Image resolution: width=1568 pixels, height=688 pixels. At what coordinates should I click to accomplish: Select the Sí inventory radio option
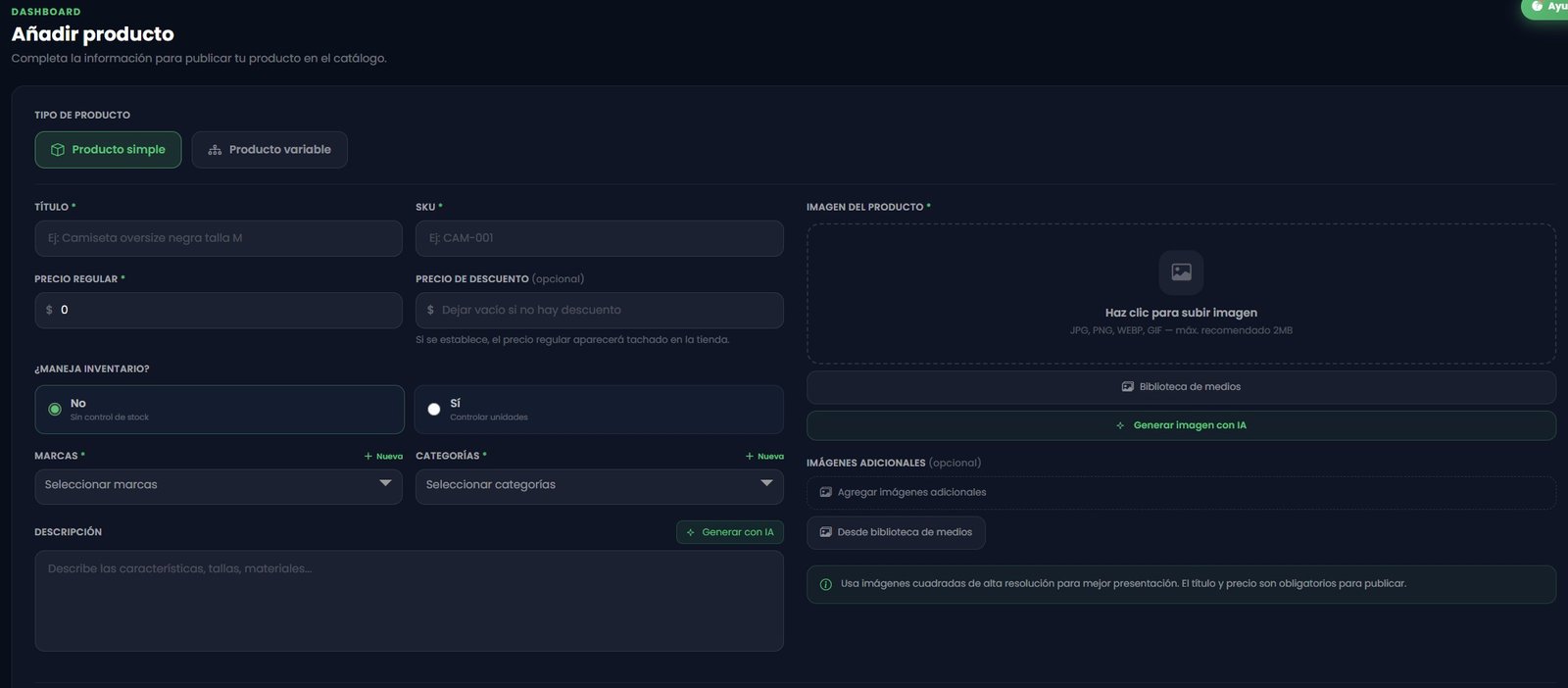click(x=434, y=410)
